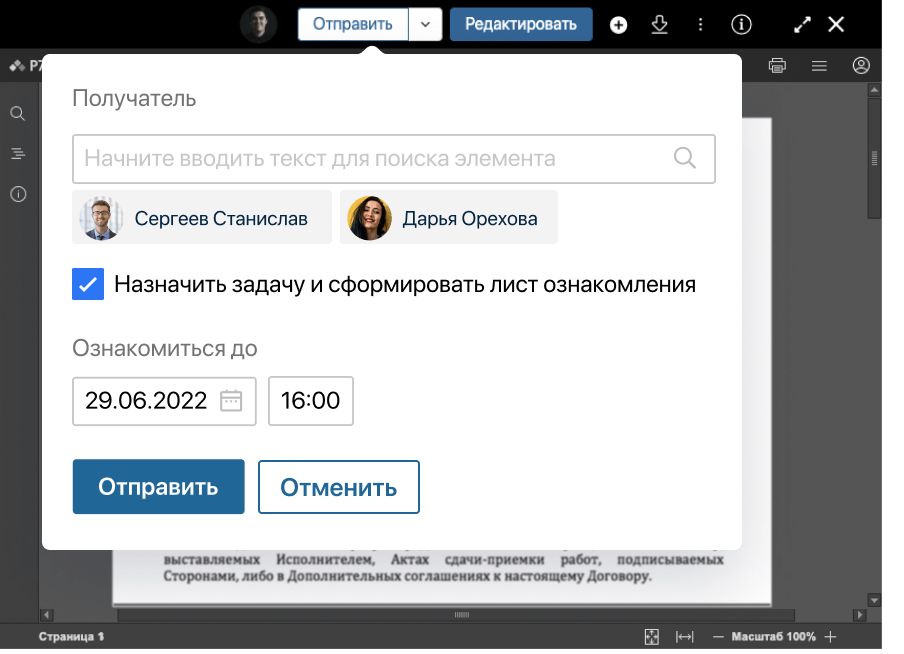Image resolution: width=904 pixels, height=654 pixels.
Task: Open the hamburger menu in viewer toolbar
Action: tap(819, 66)
